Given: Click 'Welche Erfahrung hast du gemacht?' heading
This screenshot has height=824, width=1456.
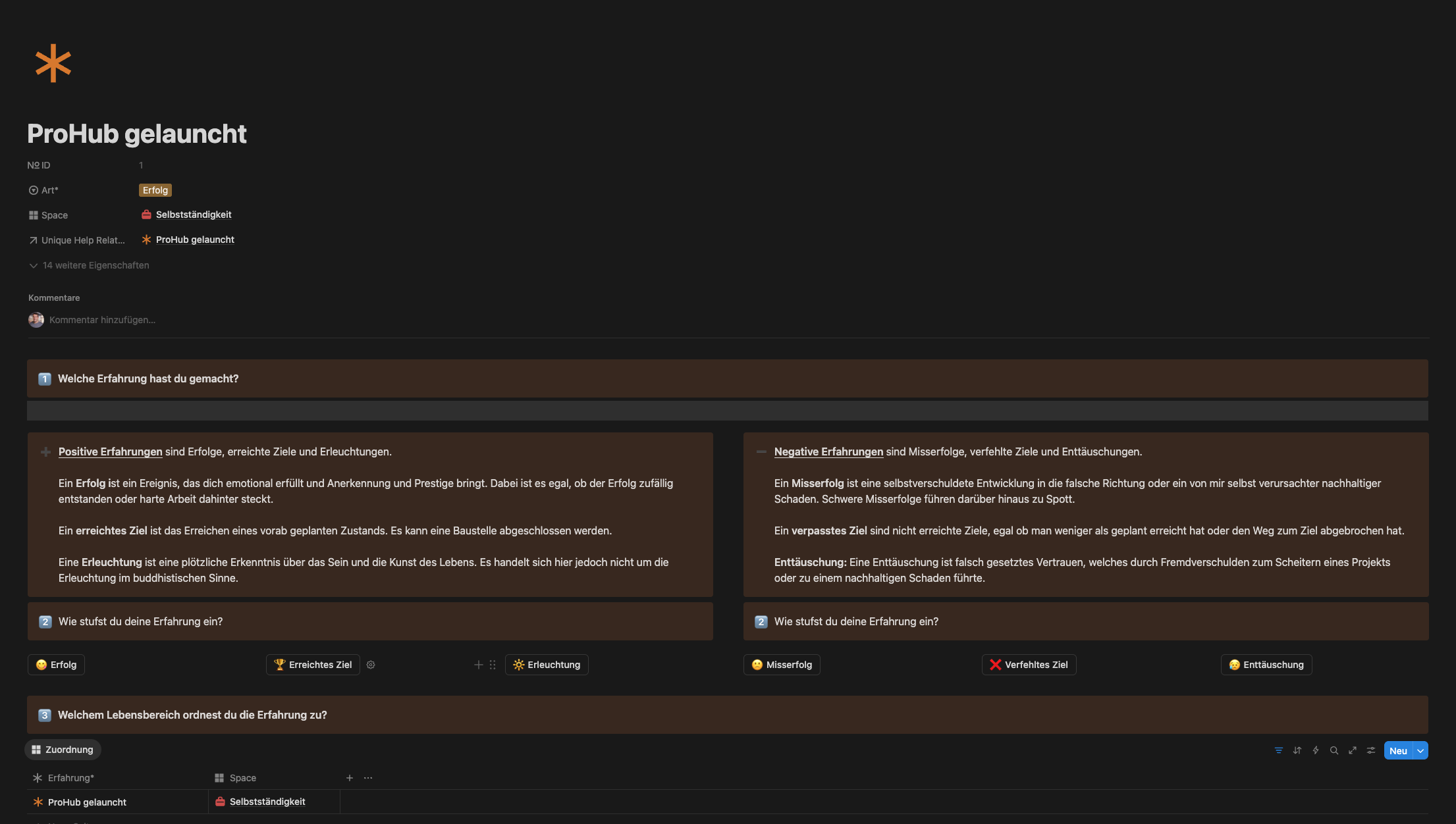Looking at the screenshot, I should [148, 378].
